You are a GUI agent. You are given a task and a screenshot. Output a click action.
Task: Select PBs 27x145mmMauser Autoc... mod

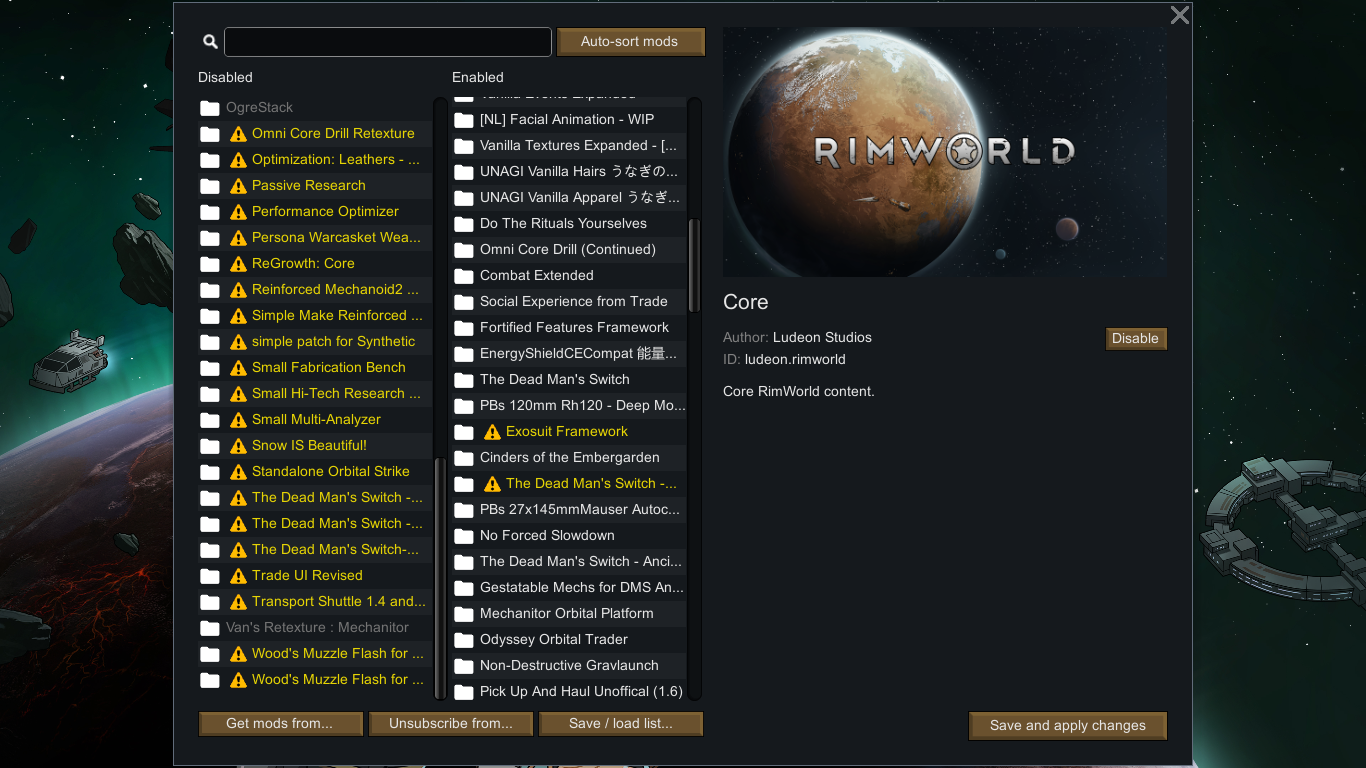569,510
